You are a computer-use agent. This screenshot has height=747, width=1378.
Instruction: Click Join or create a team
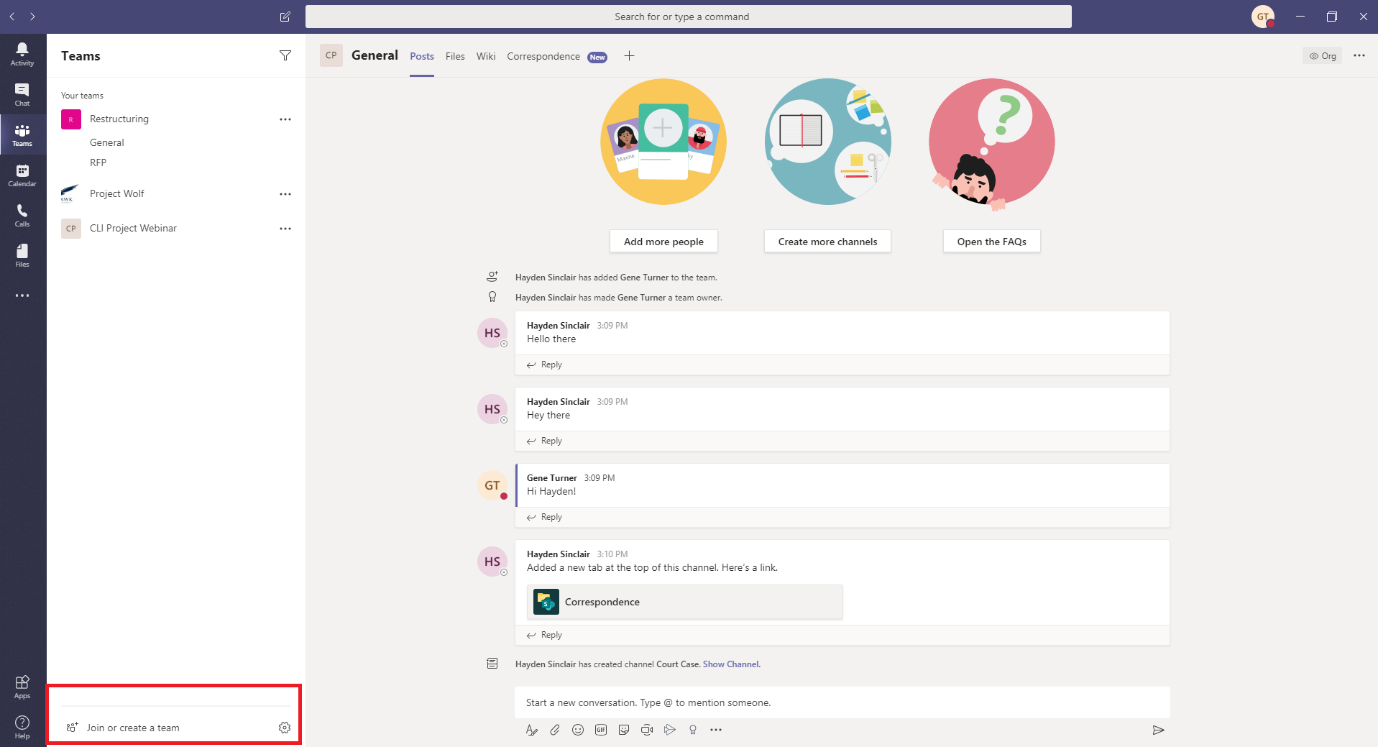133,728
